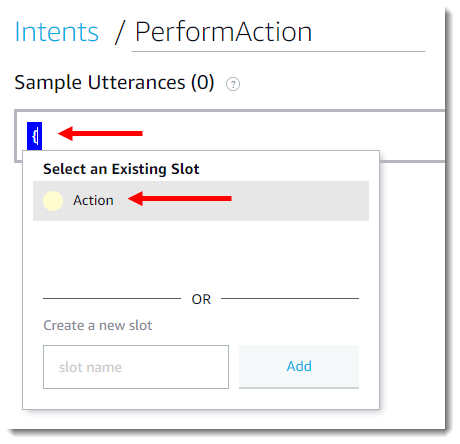Click the Create a new slot label
460x444 pixels.
click(x=98, y=325)
